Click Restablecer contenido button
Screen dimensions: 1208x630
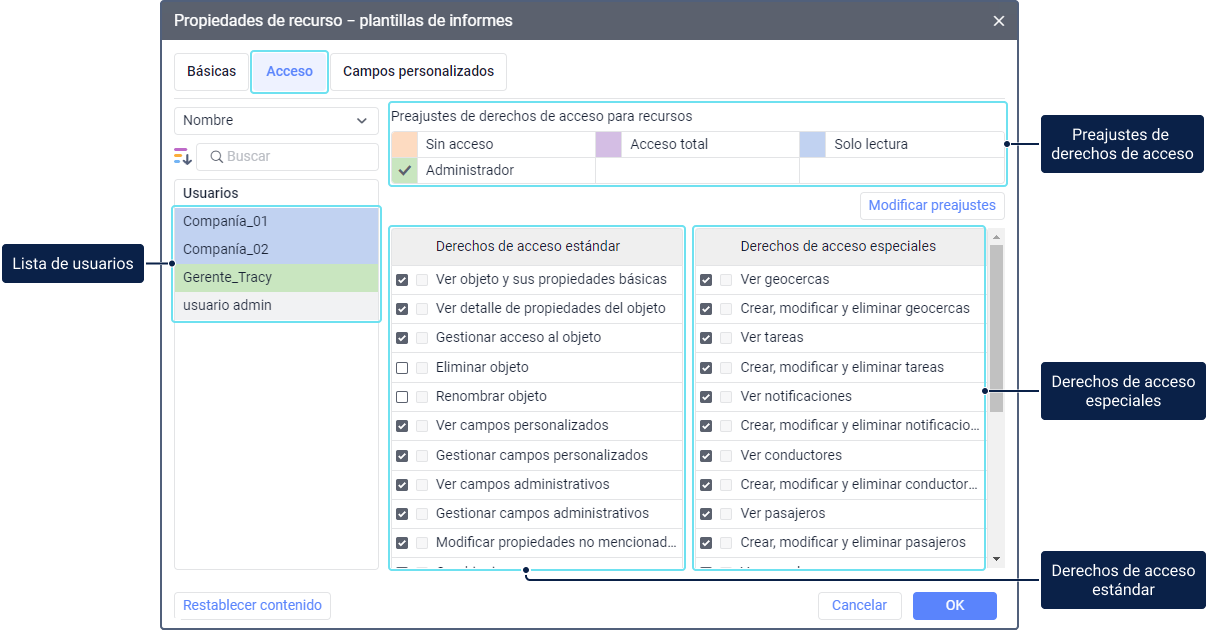click(x=252, y=605)
